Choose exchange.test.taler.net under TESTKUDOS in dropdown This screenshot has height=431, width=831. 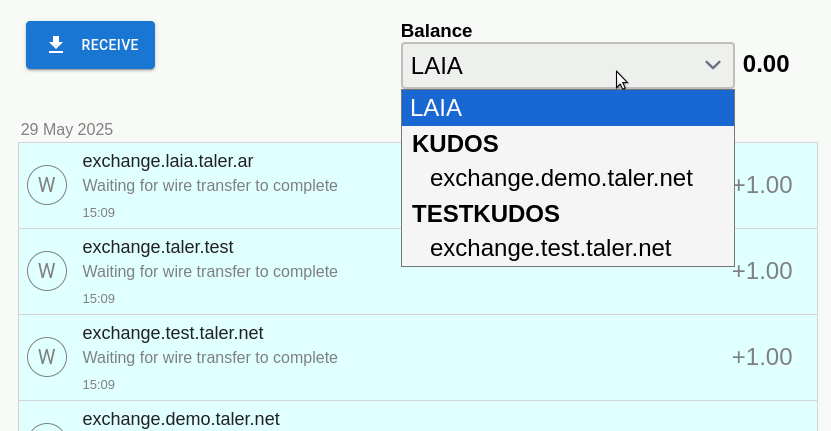pos(550,248)
